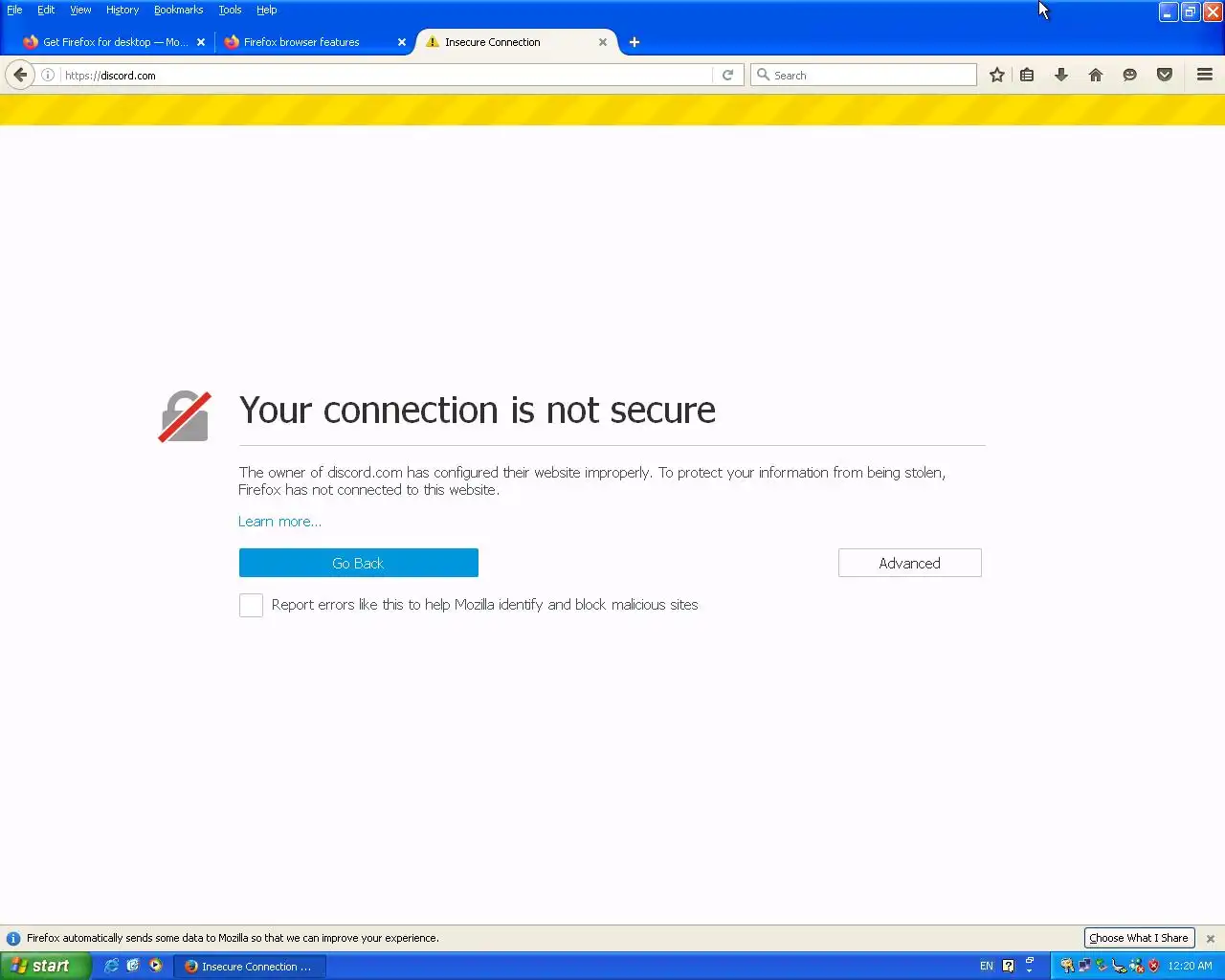
Task: Click the search magnifier icon
Action: click(763, 75)
